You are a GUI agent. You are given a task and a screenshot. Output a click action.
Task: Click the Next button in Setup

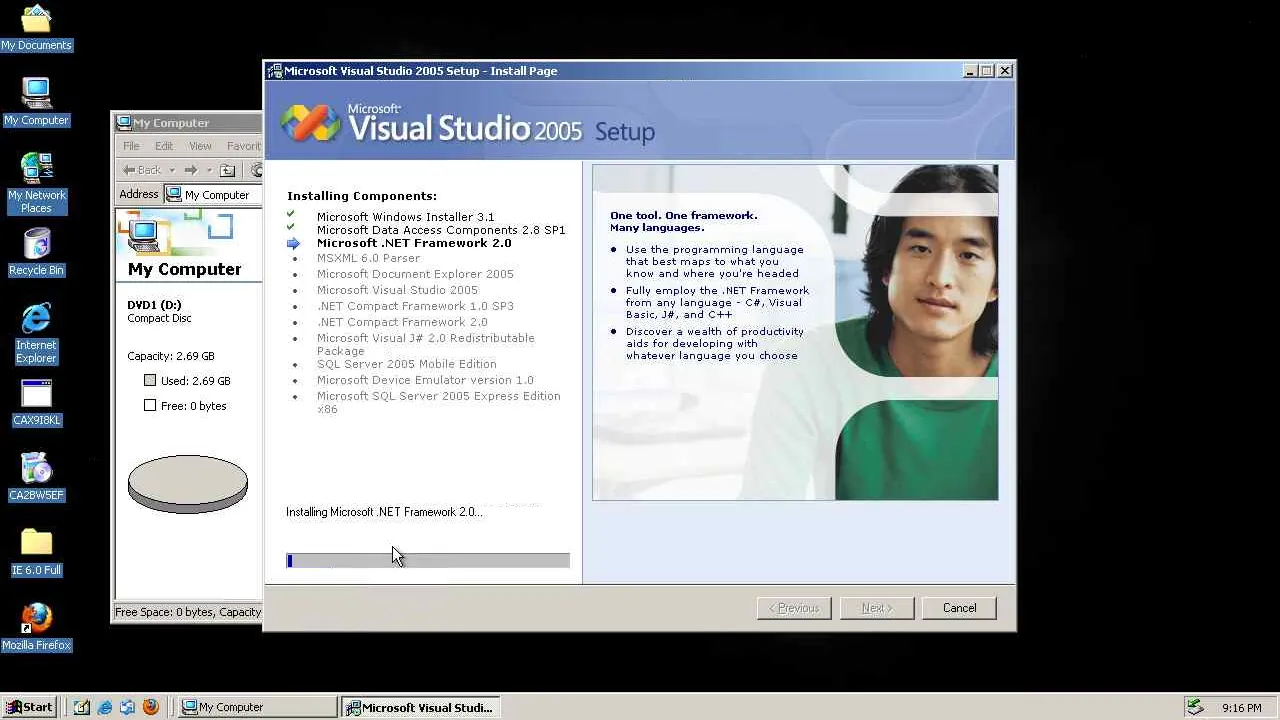[877, 608]
